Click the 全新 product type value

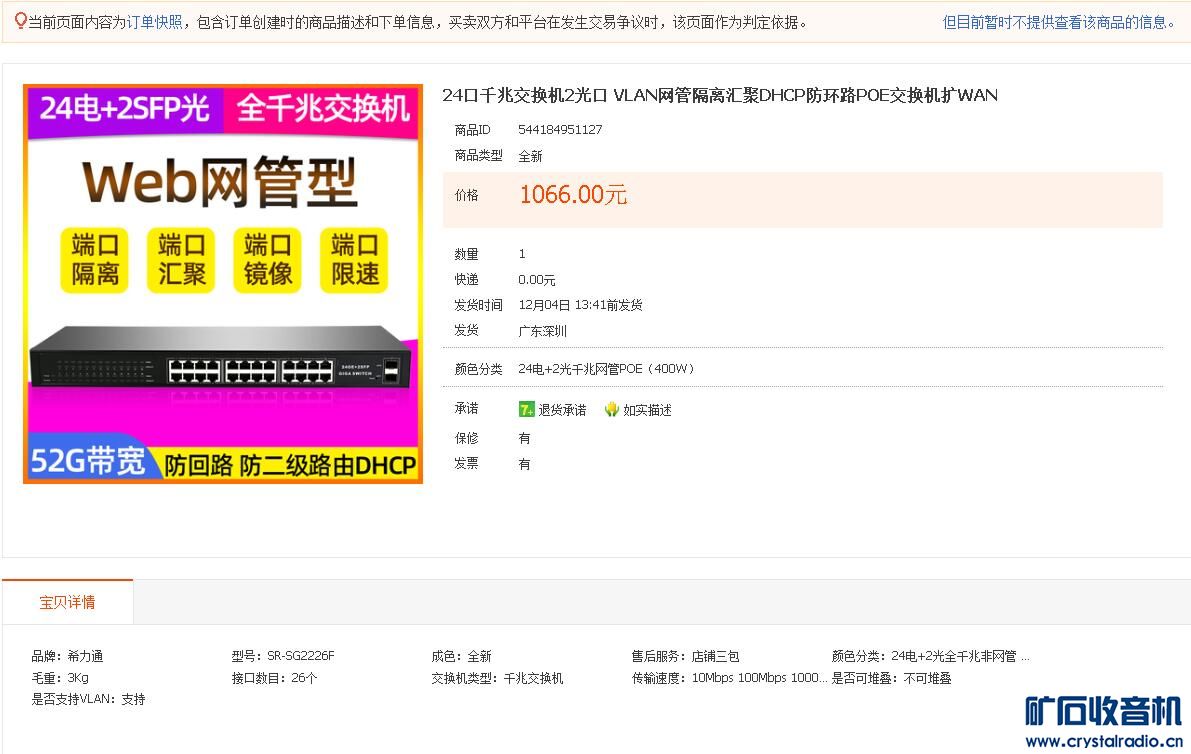pyautogui.click(x=530, y=156)
